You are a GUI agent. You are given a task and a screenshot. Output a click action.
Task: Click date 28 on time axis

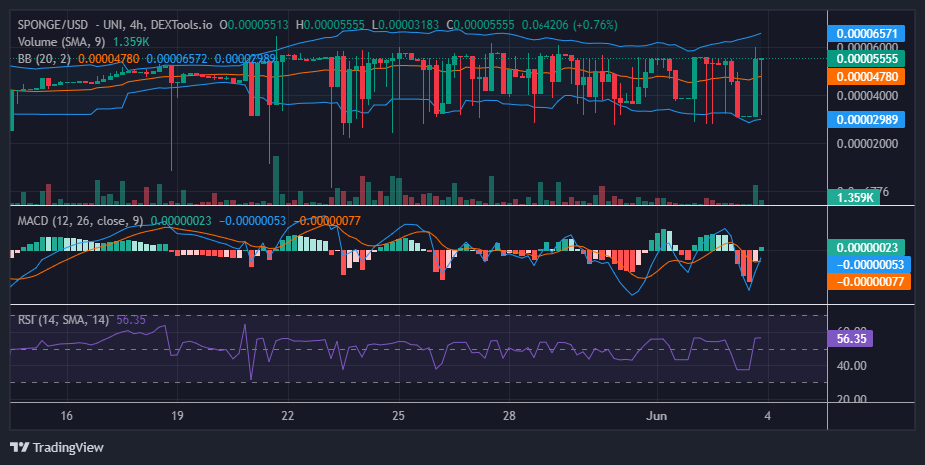tap(509, 416)
